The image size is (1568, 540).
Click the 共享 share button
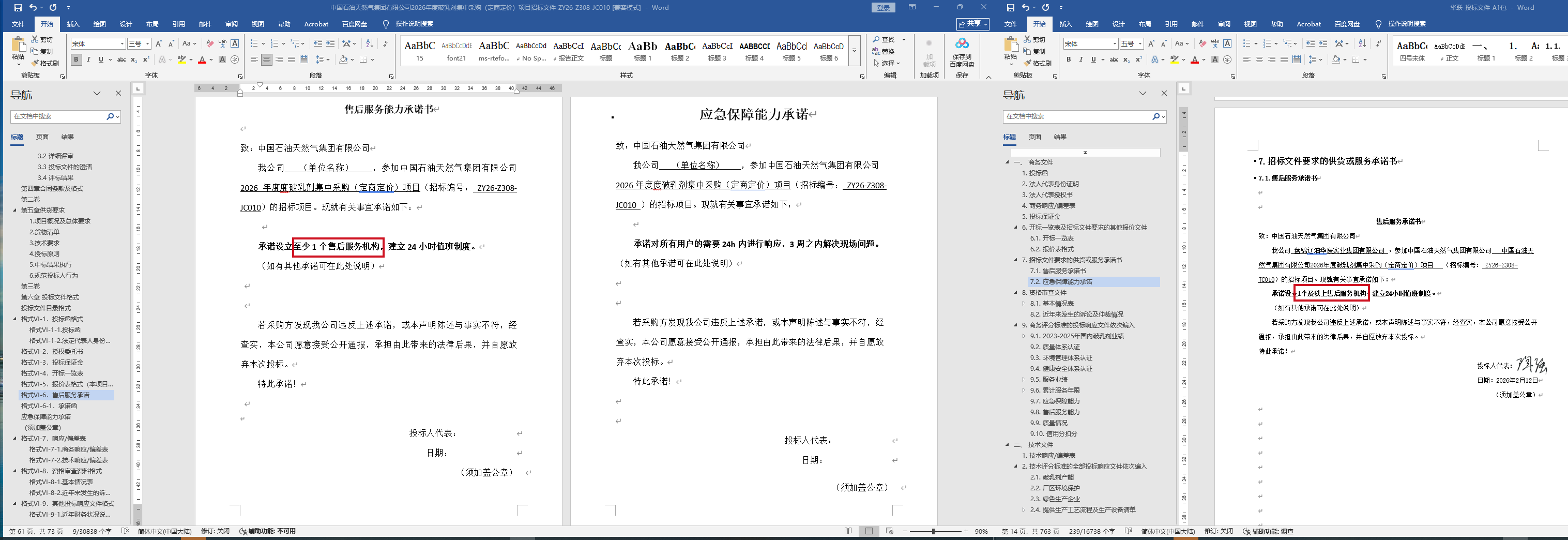click(x=972, y=24)
